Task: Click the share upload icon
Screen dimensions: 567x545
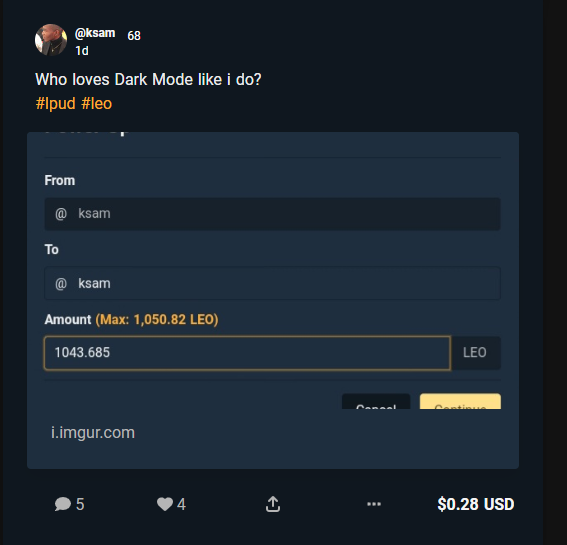Action: tap(273, 504)
